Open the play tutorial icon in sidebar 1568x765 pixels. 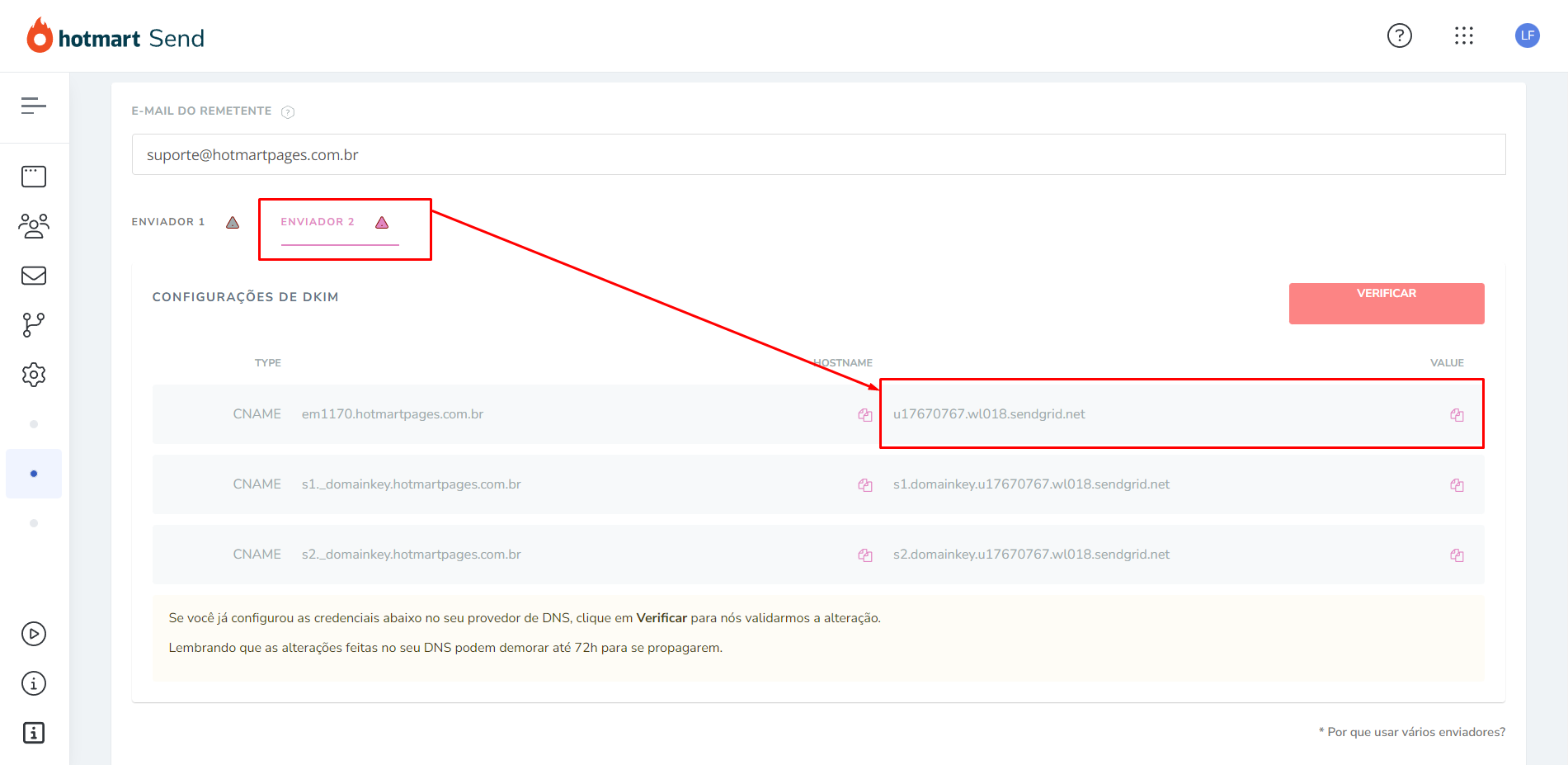point(34,634)
